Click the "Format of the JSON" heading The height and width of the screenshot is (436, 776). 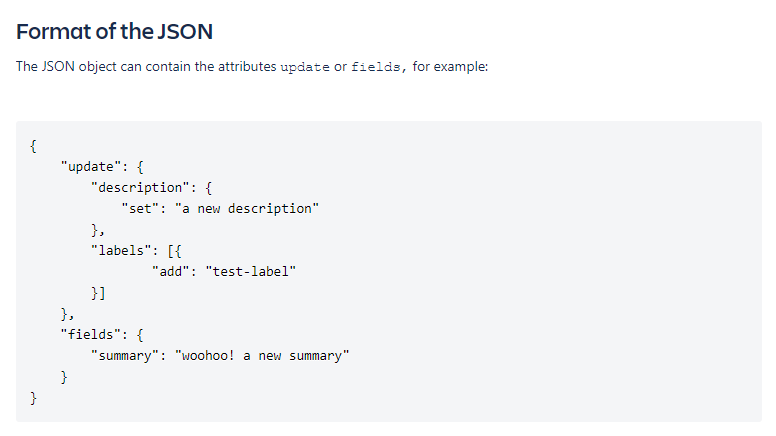click(x=114, y=32)
